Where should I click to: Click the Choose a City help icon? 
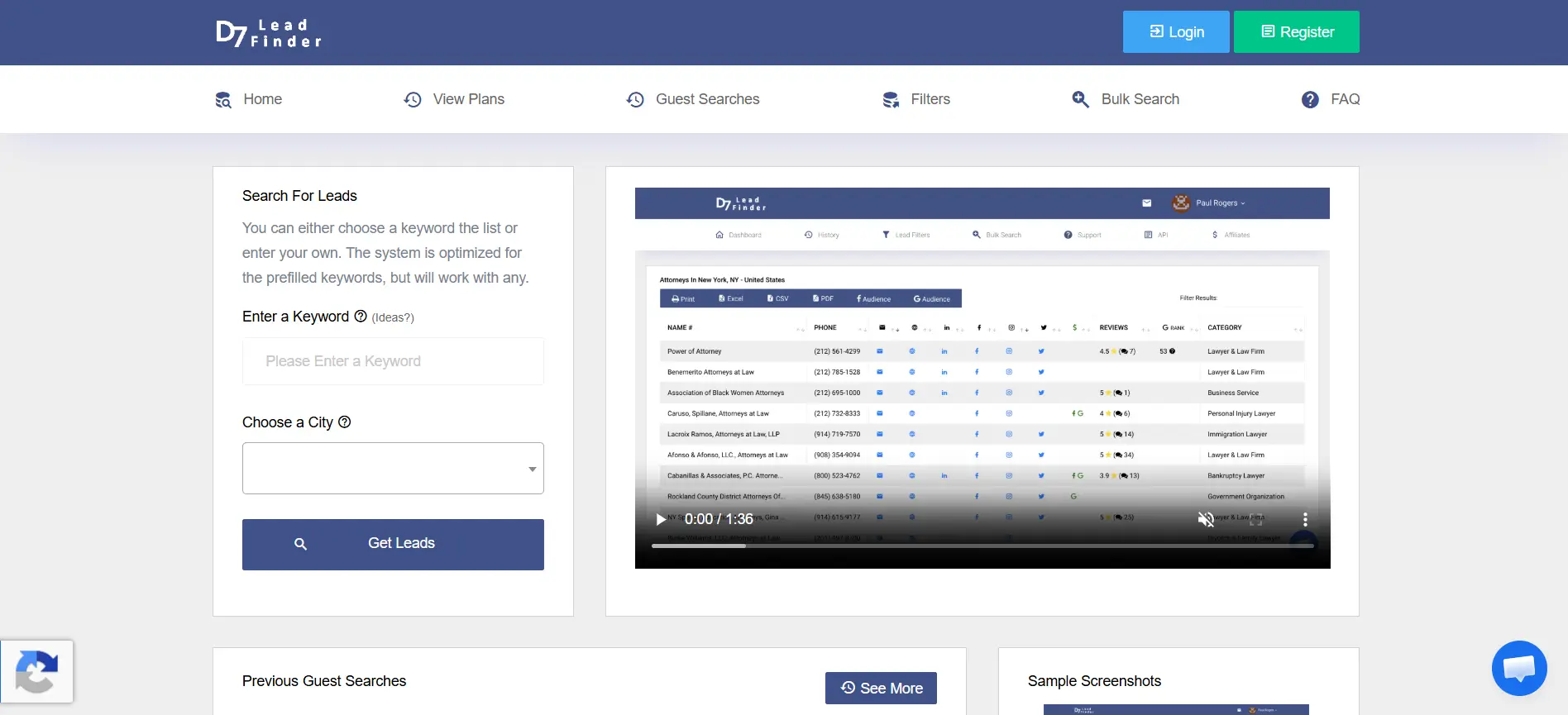[x=345, y=422]
